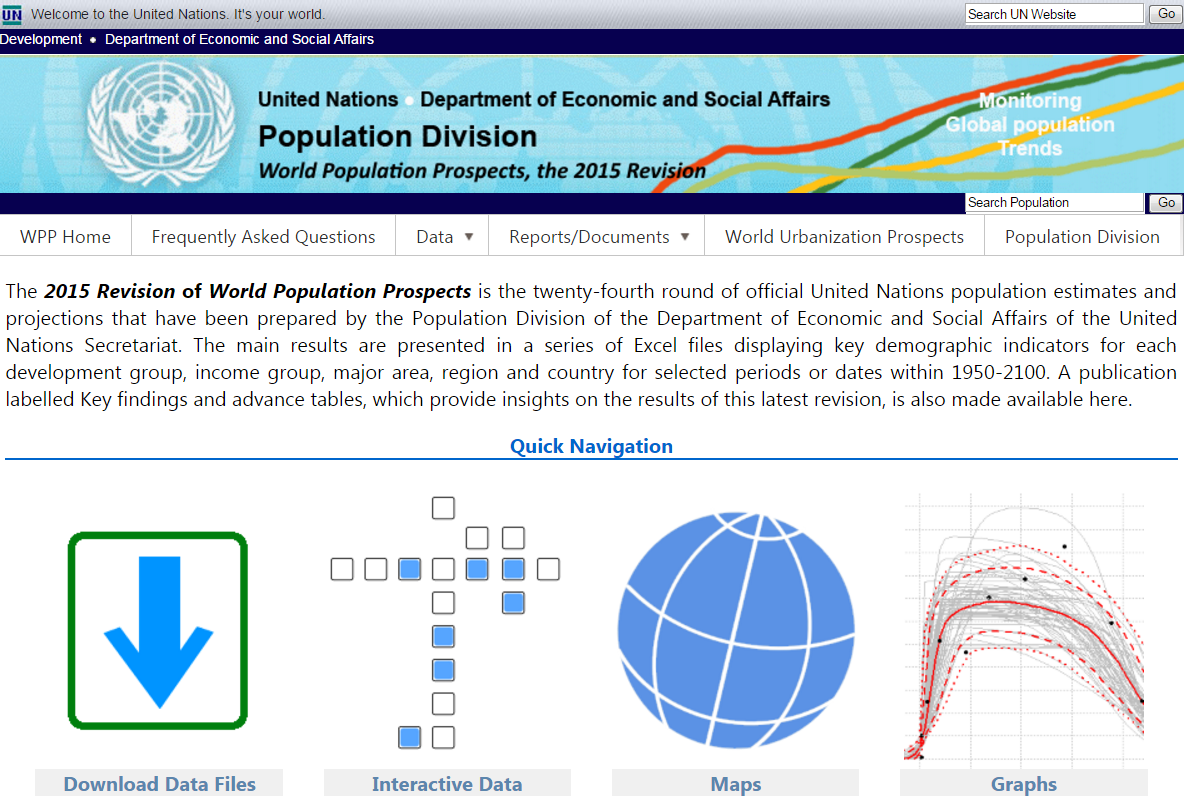Open the Reports/Documents dropdown

[588, 236]
